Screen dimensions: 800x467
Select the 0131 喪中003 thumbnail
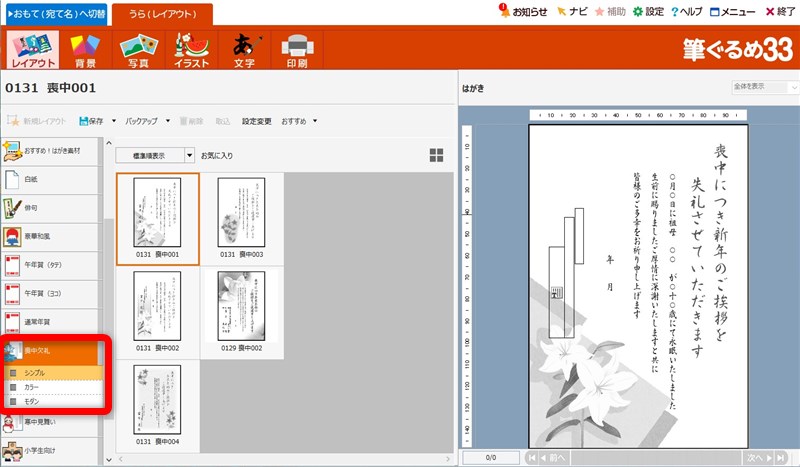click(241, 218)
